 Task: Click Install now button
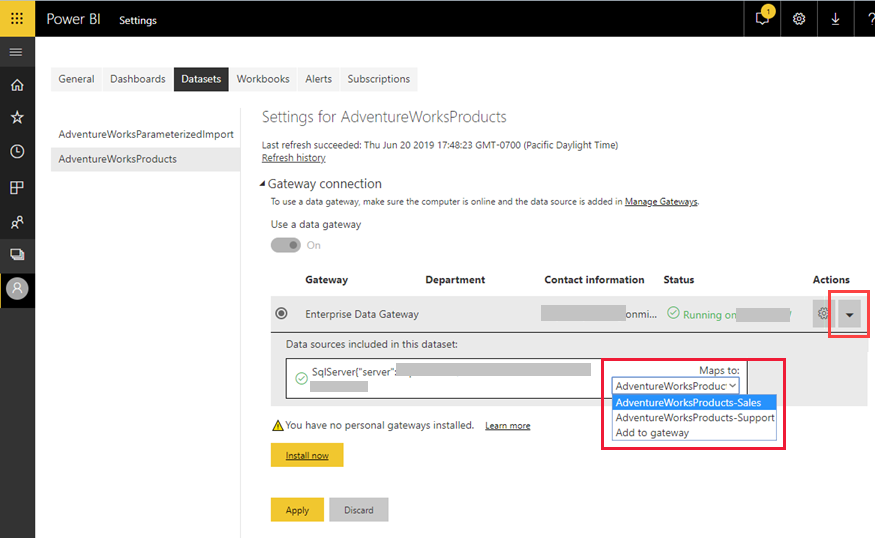(x=307, y=455)
